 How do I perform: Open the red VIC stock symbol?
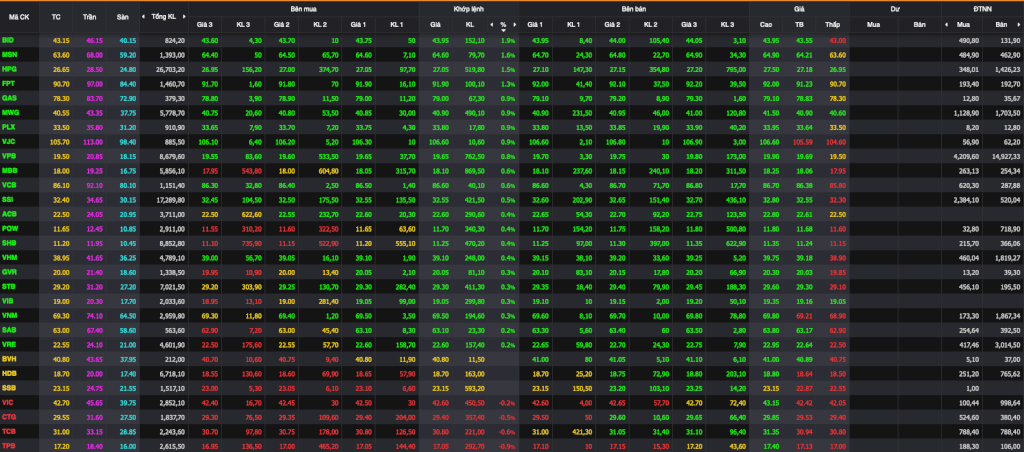tap(8, 402)
